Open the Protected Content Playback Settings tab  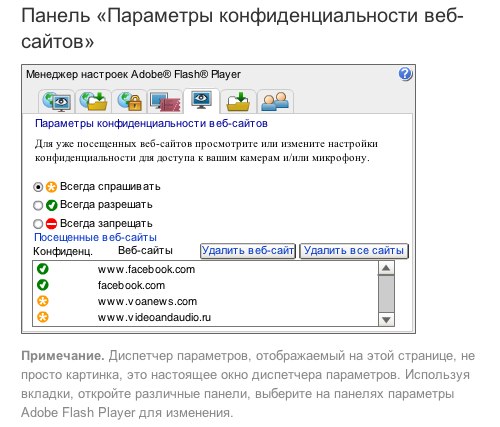pos(165,101)
